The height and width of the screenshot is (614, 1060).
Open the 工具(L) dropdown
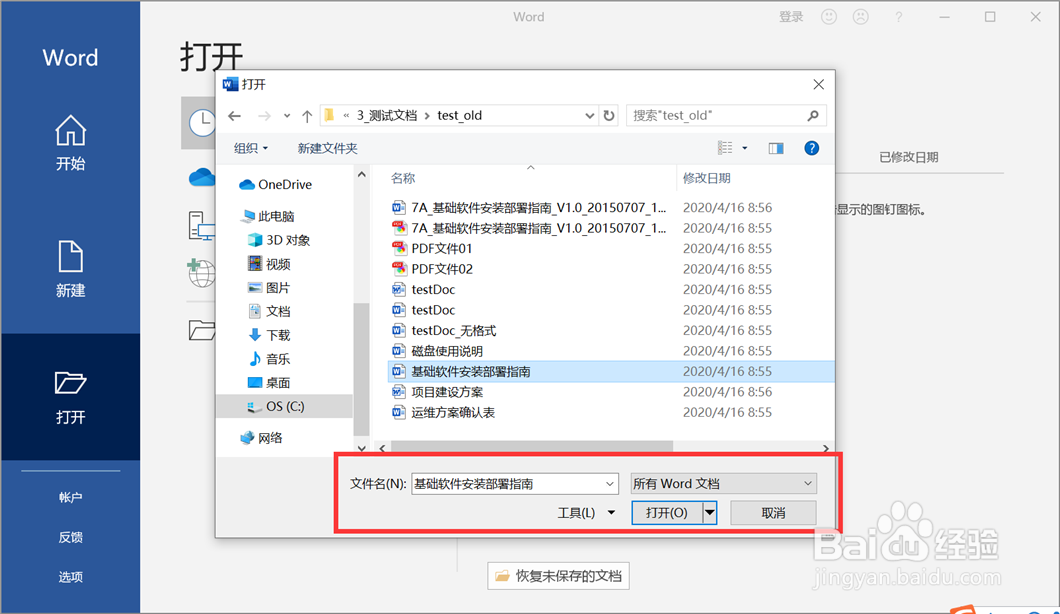coord(586,513)
